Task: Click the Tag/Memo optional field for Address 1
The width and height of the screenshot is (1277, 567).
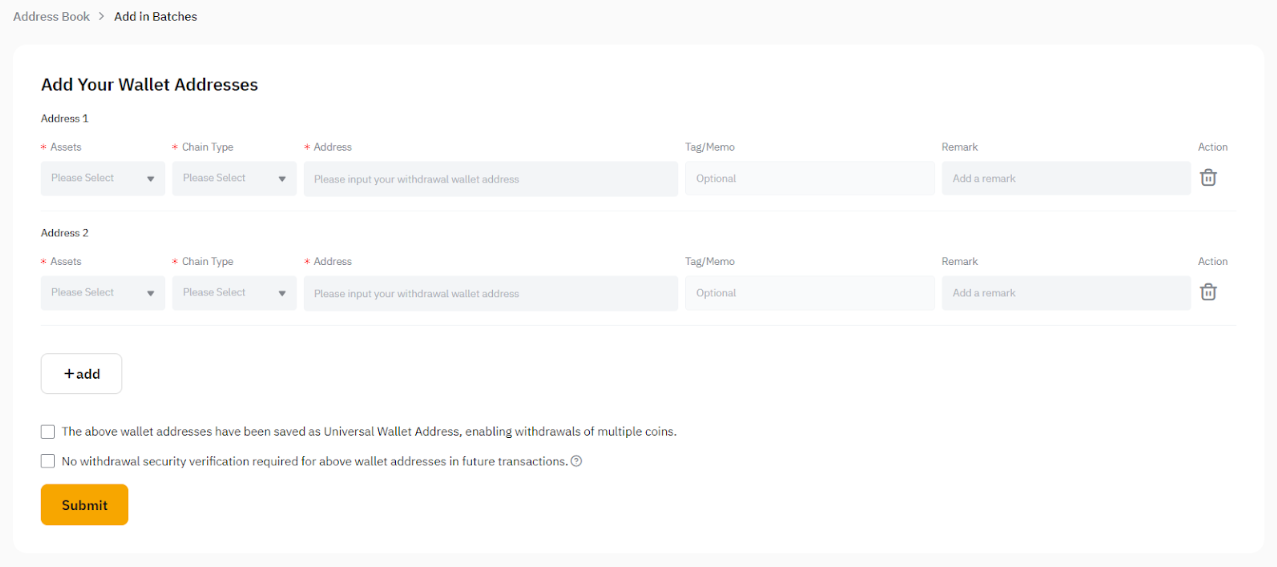Action: (809, 179)
